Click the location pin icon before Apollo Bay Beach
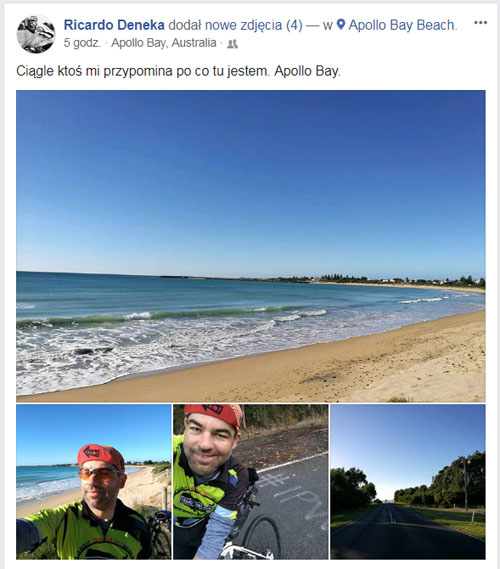500x569 pixels. 341,25
